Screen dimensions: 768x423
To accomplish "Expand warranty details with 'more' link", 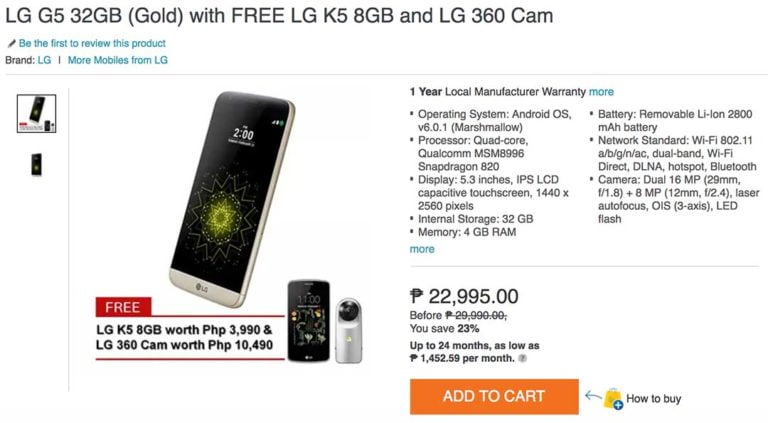I will 601,92.
